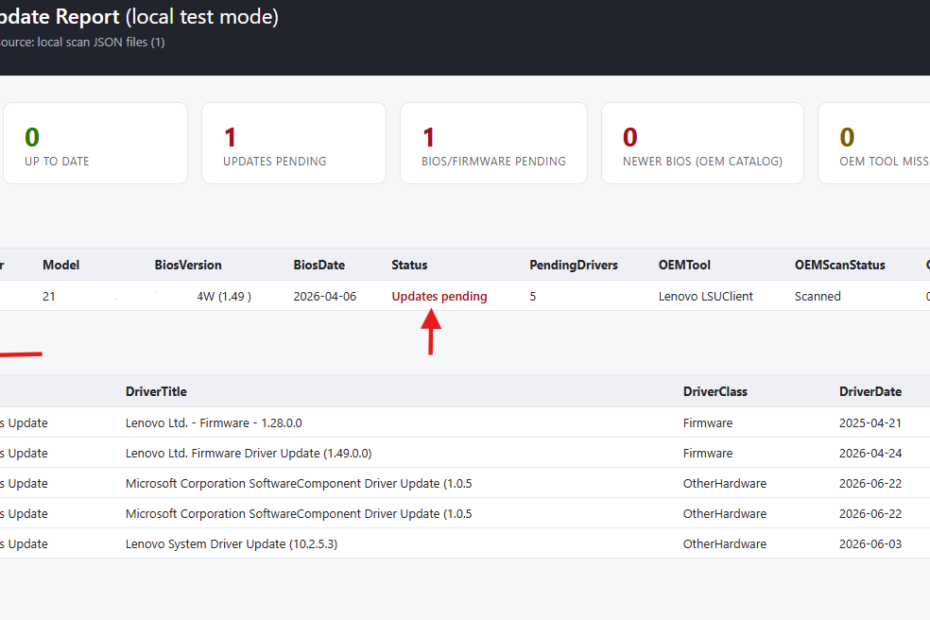Select the report title '(local test mode)'

point(202,17)
